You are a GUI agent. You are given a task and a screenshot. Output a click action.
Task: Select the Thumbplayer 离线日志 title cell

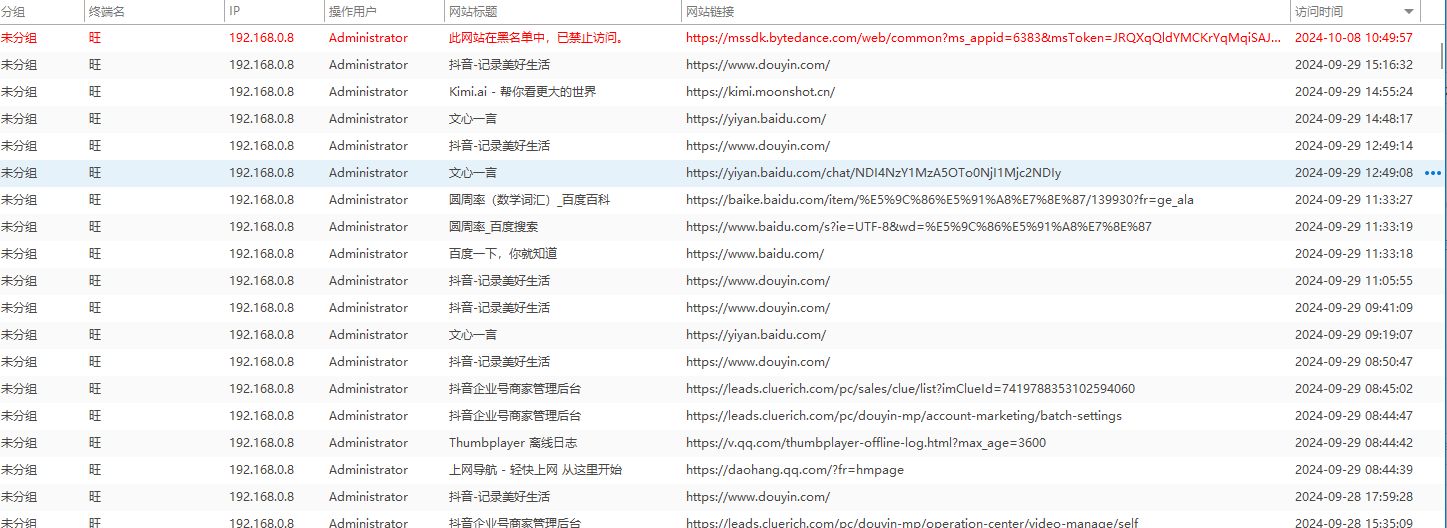[x=513, y=443]
